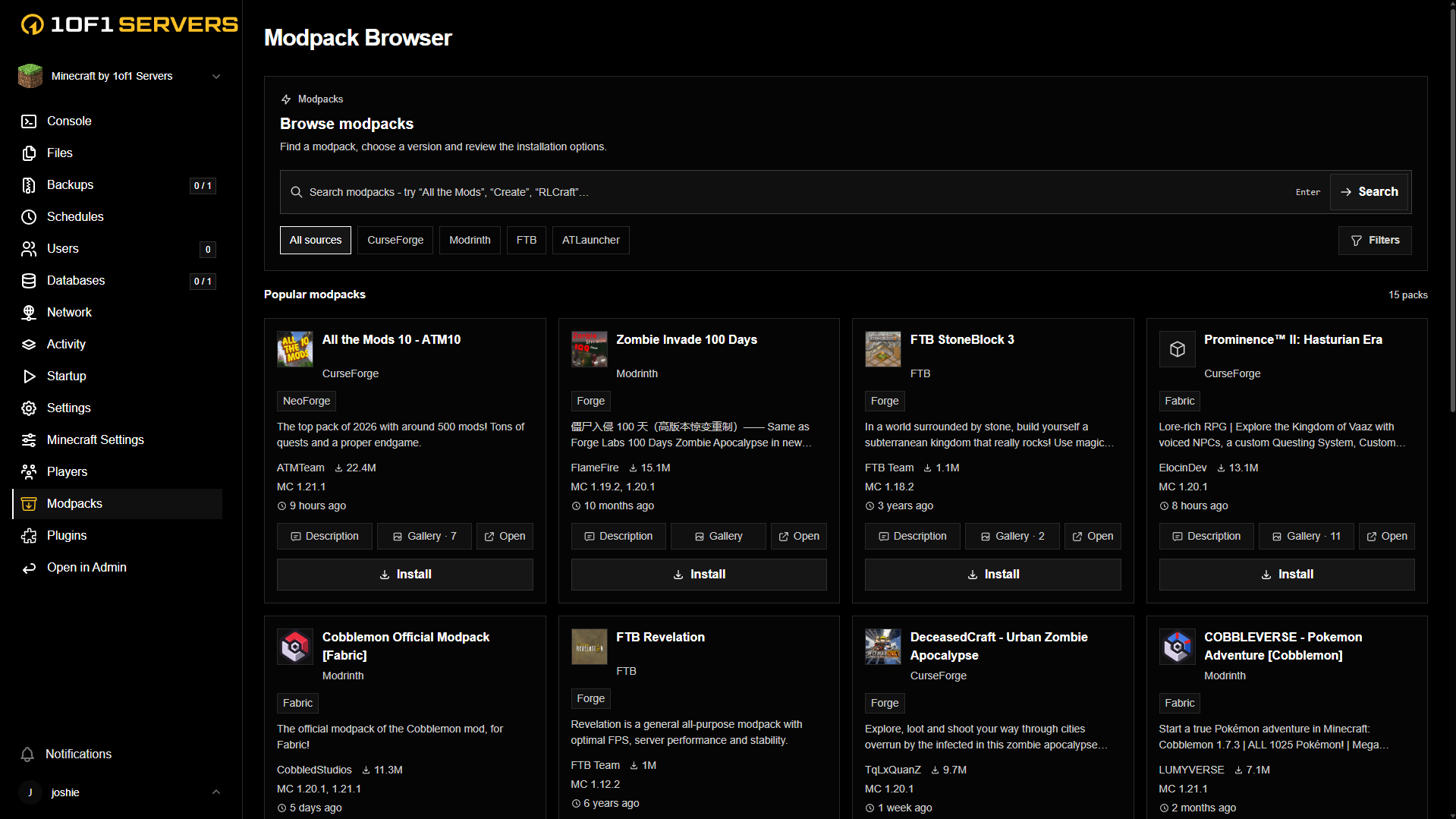Viewport: 1456px width, 819px height.
Task: Open Network via globe icon
Action: pos(29,313)
